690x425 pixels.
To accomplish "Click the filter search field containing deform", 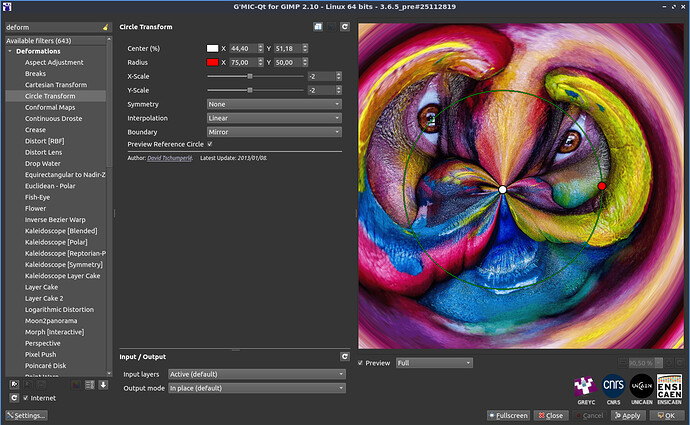I will click(50, 27).
